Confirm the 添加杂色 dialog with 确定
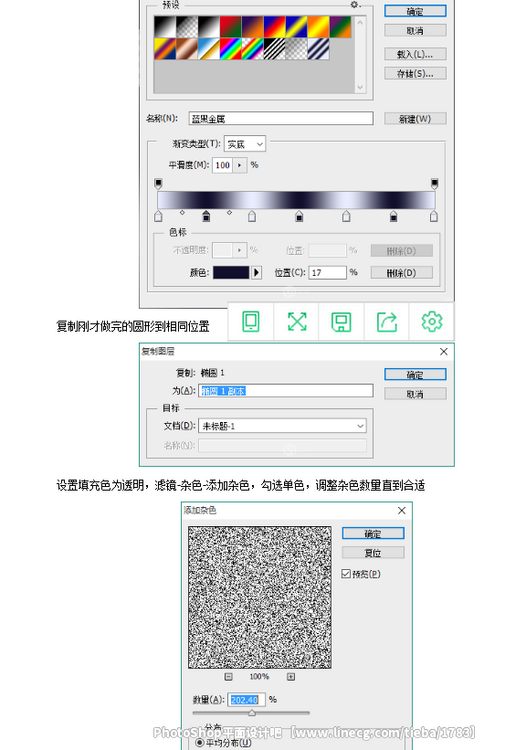The width and height of the screenshot is (526, 750). (373, 533)
